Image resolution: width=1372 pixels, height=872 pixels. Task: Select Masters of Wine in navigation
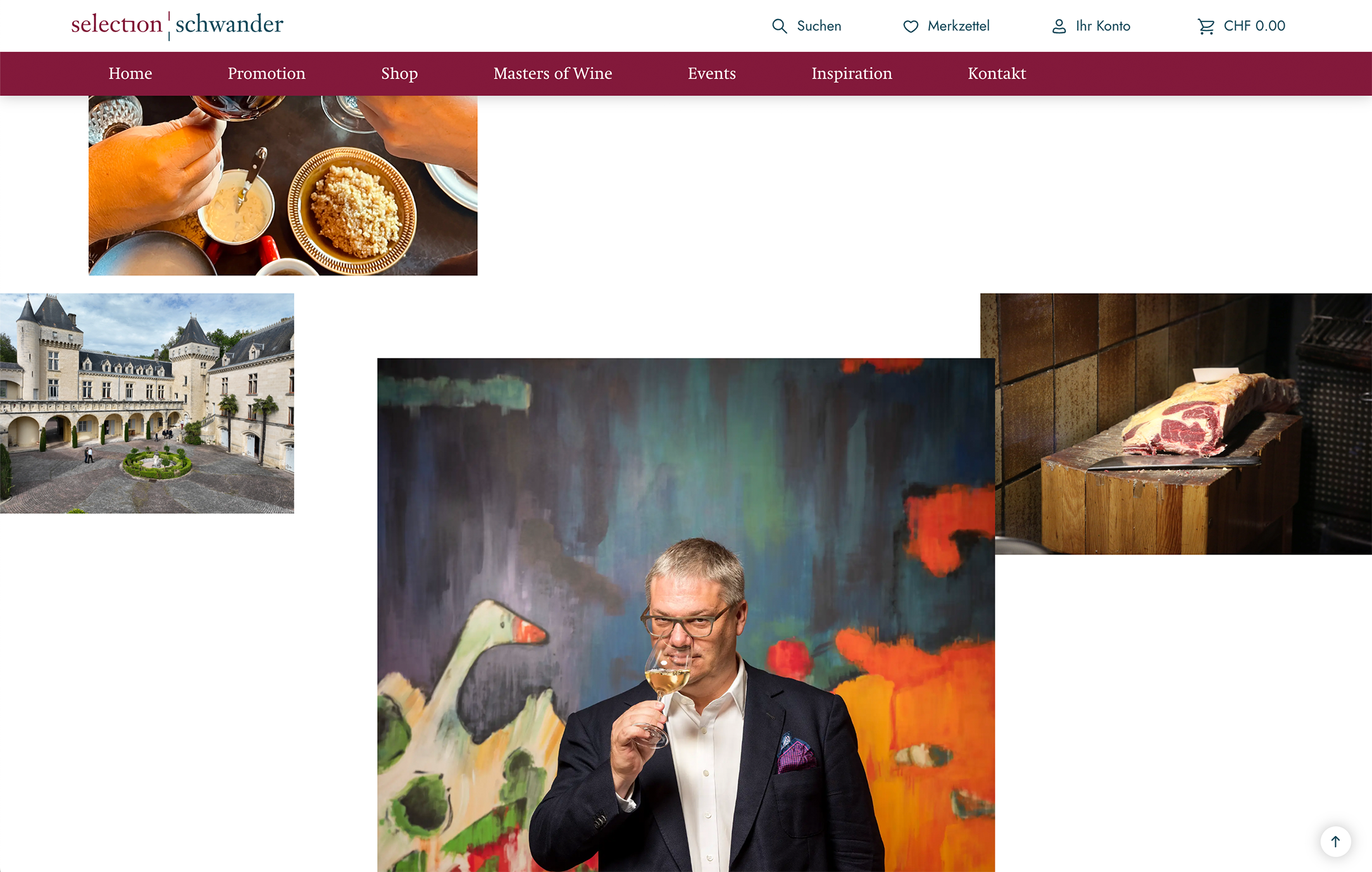pos(552,73)
